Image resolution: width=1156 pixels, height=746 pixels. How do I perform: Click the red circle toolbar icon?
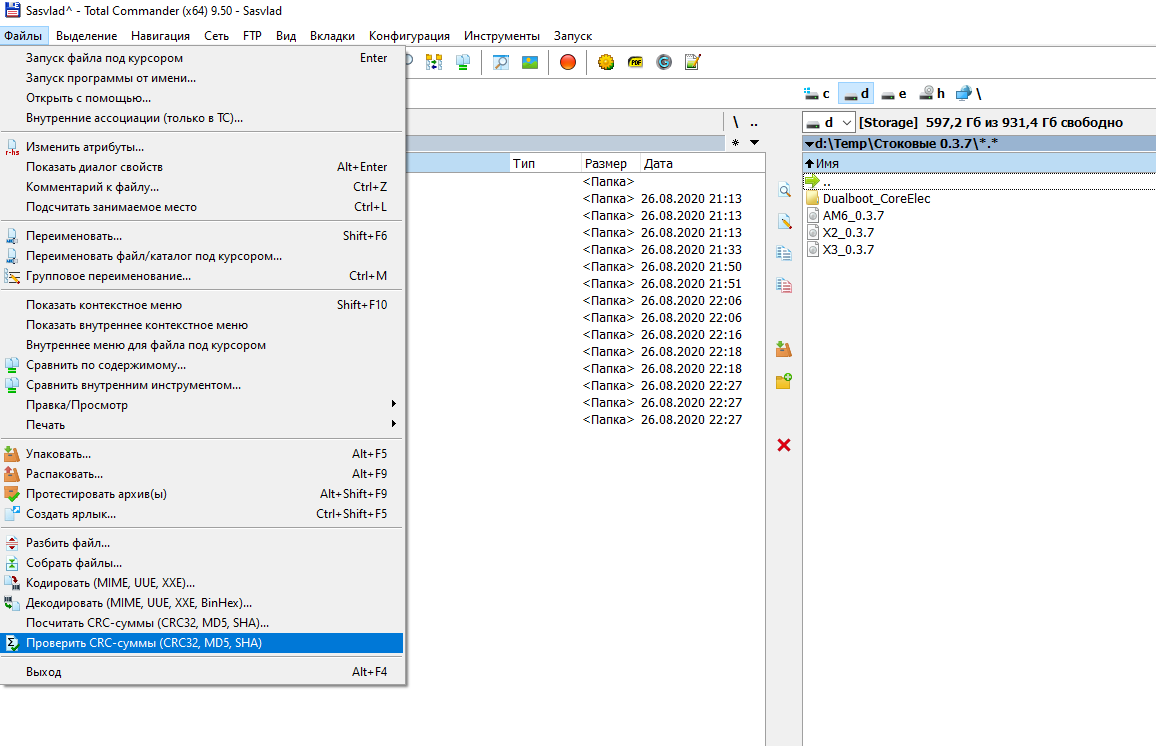point(568,63)
